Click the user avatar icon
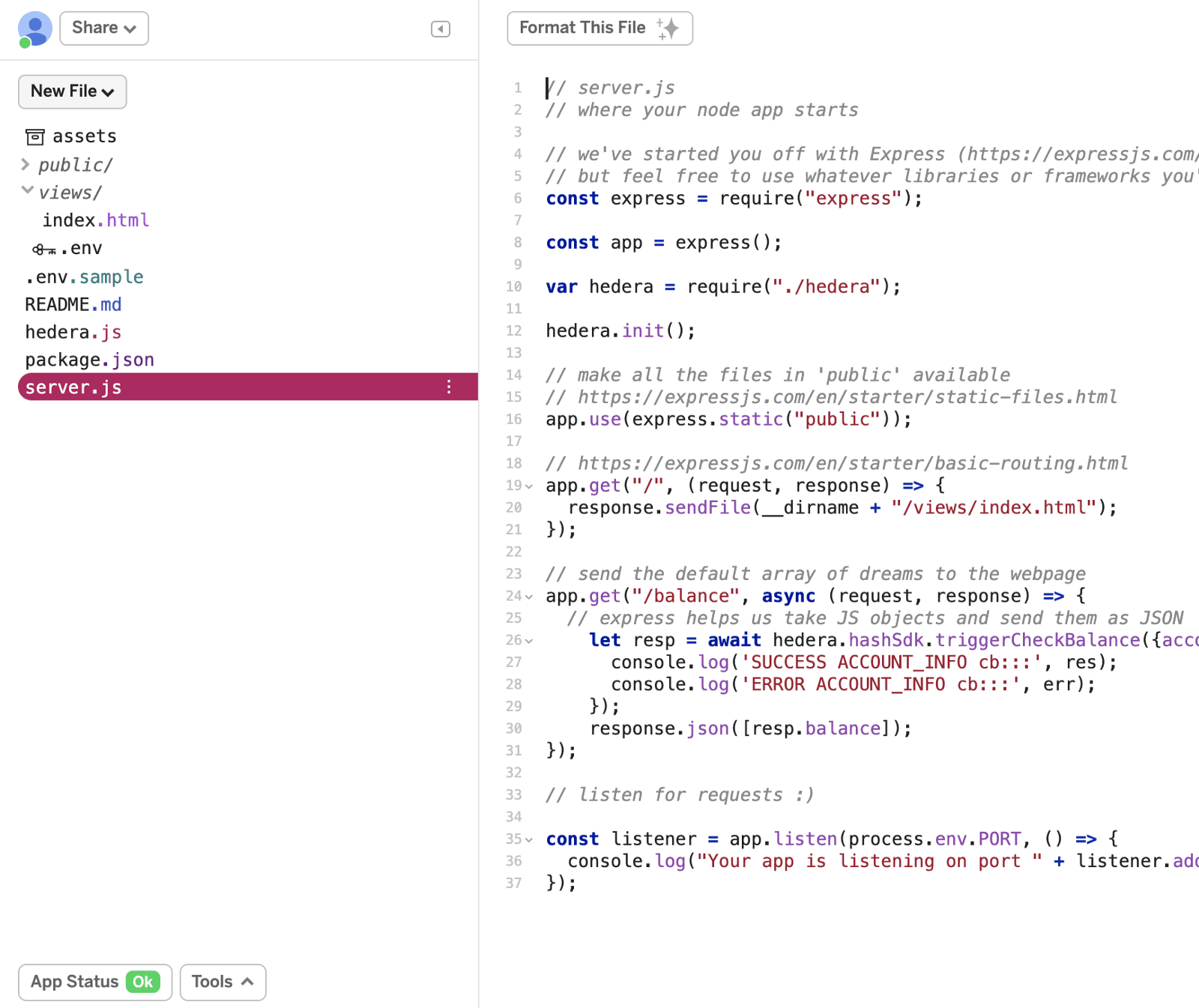1199x1008 pixels. coord(34,28)
